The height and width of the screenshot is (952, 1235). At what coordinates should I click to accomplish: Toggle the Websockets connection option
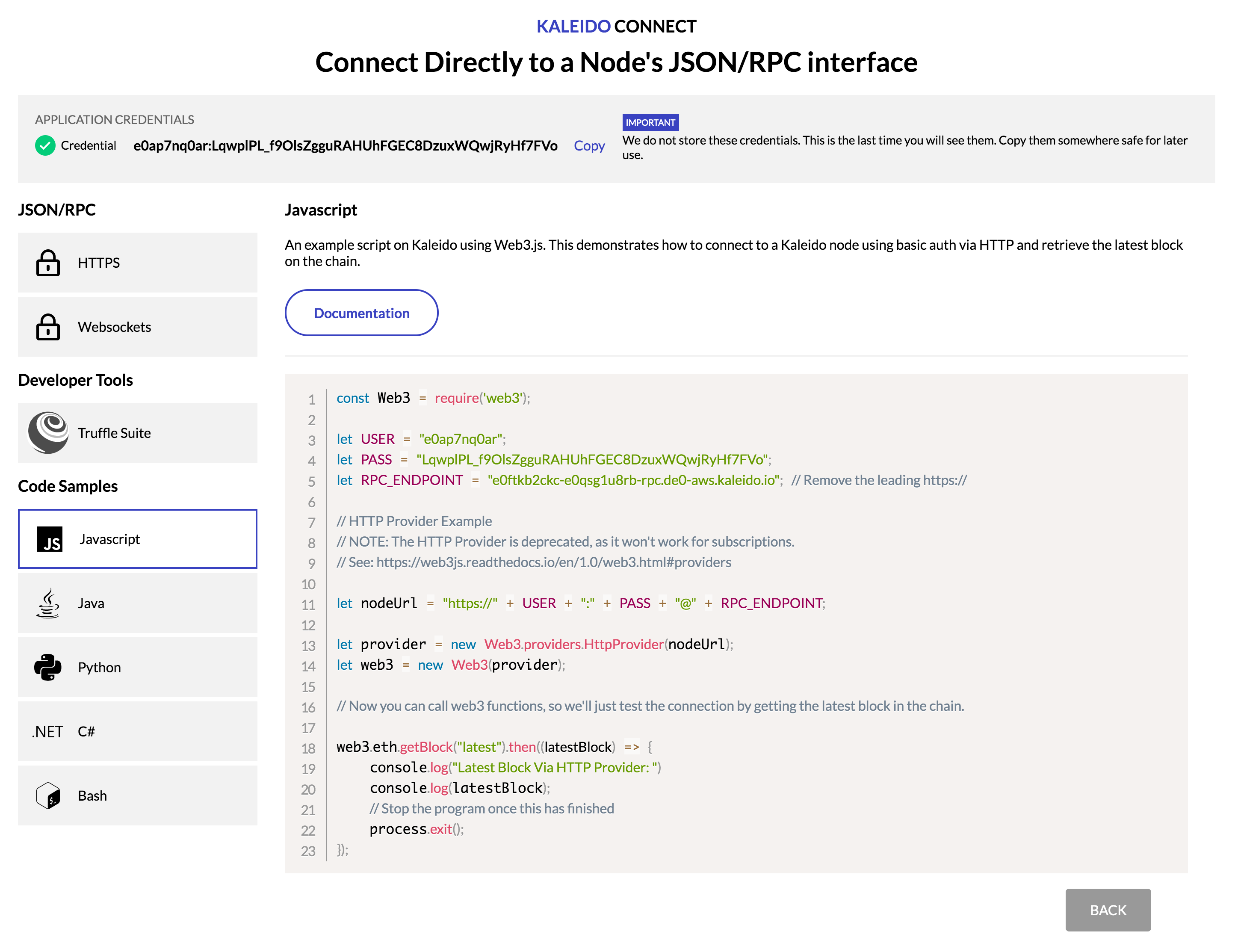coord(139,326)
